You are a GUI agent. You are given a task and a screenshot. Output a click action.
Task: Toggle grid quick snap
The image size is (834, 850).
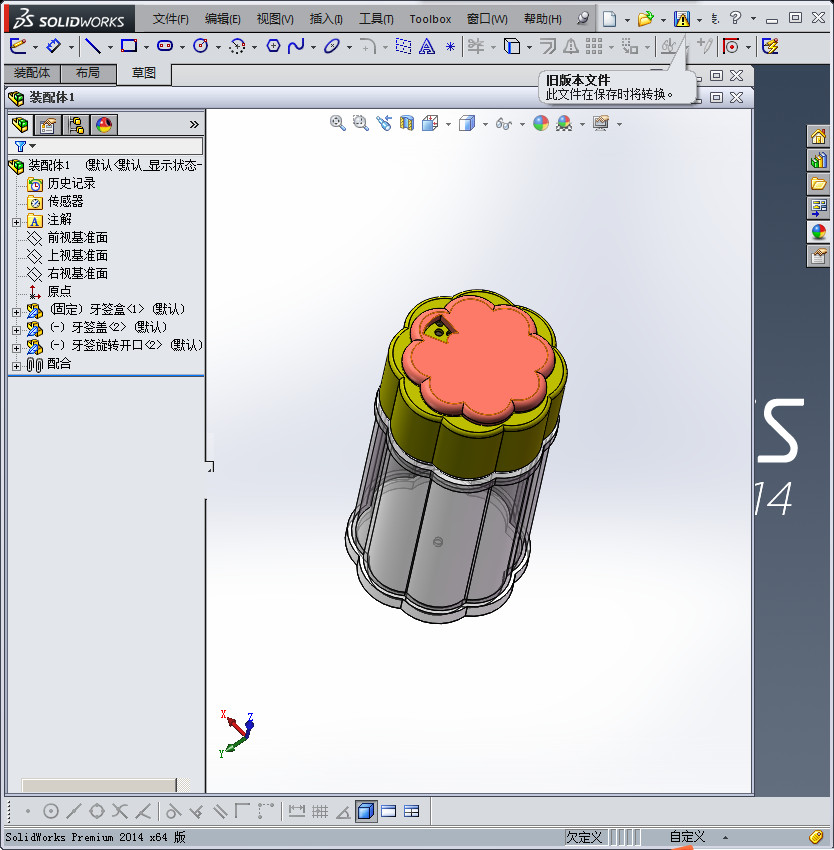[x=320, y=811]
